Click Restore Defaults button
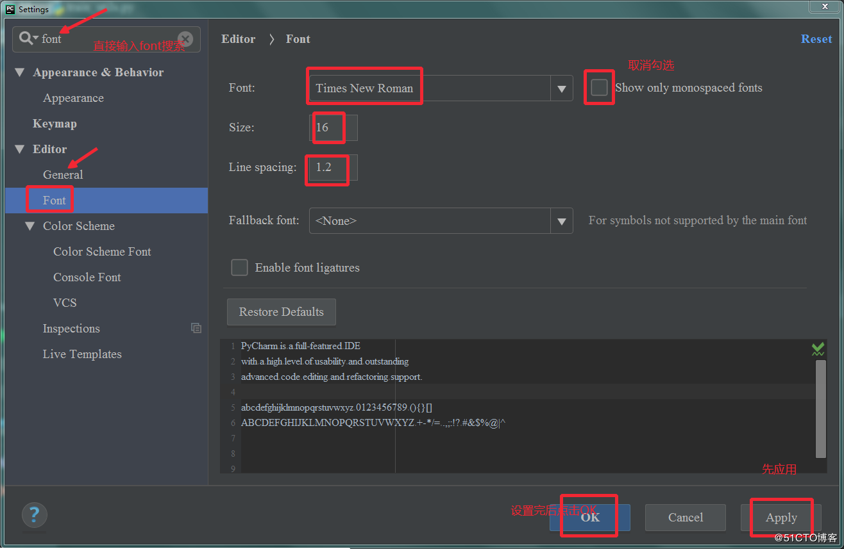Viewport: 844px width, 549px height. [x=282, y=312]
